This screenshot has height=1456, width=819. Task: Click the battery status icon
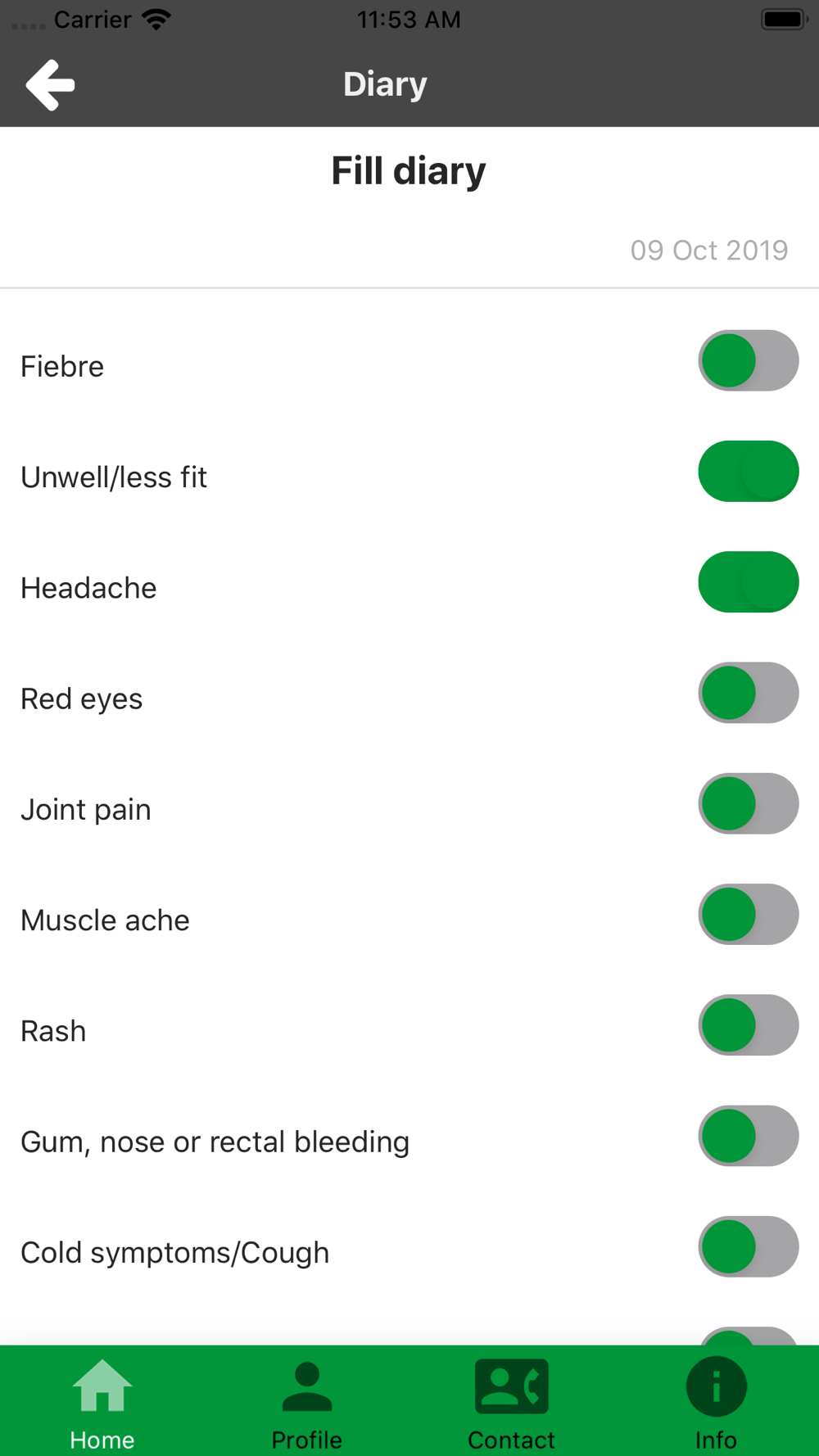coord(783,20)
